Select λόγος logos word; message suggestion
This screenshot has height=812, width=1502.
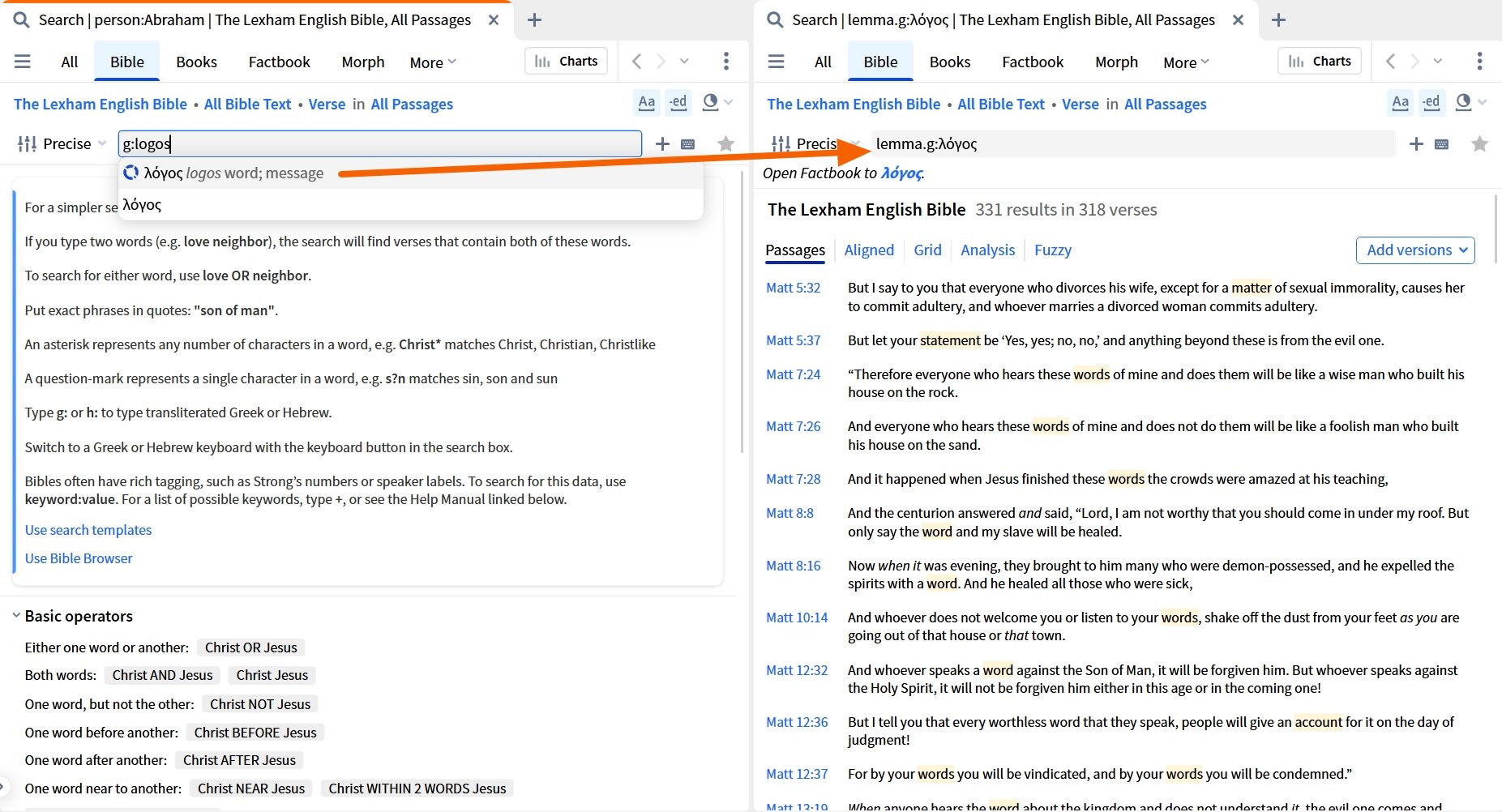[410, 173]
